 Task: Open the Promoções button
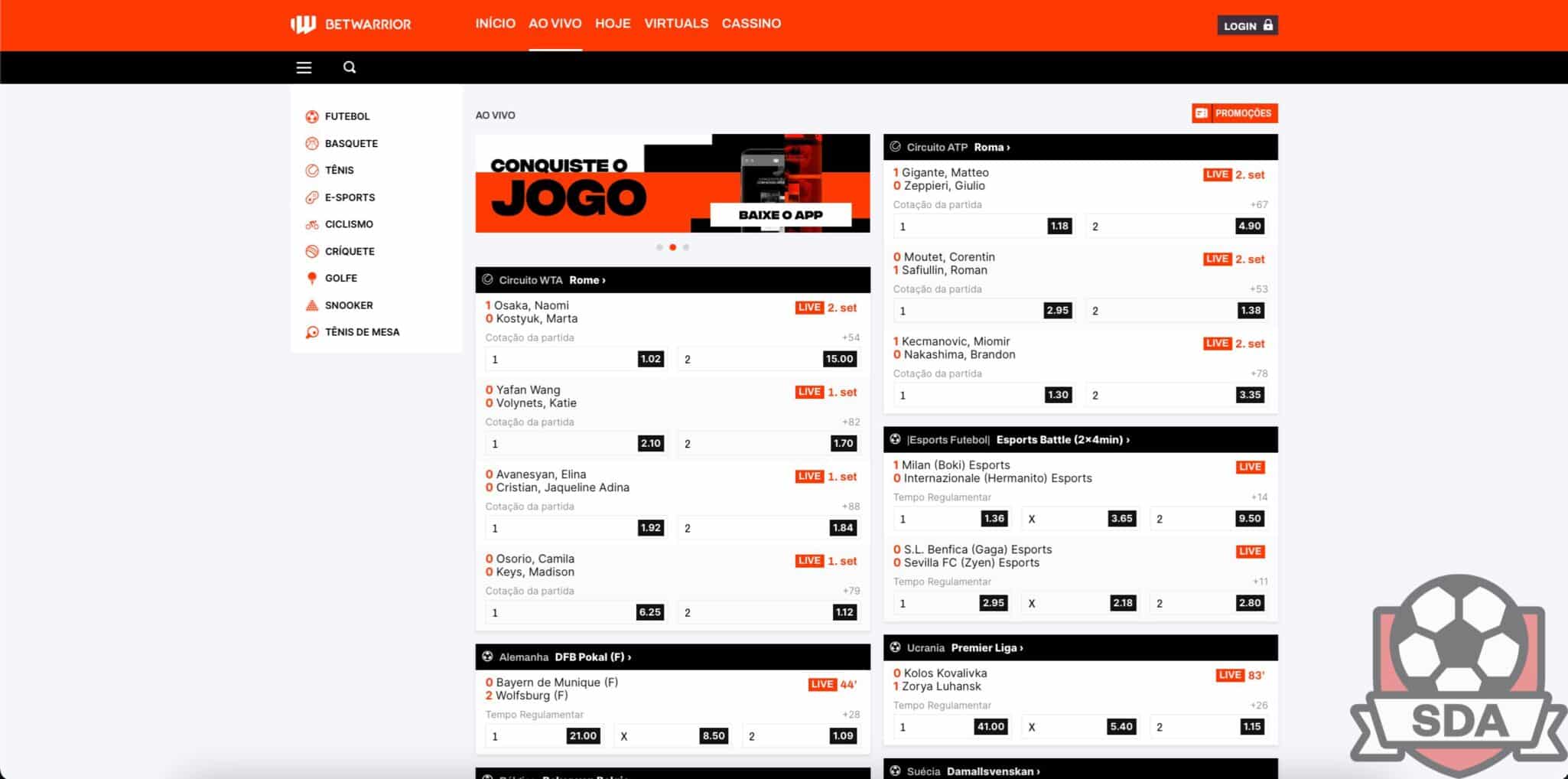pos(1235,113)
